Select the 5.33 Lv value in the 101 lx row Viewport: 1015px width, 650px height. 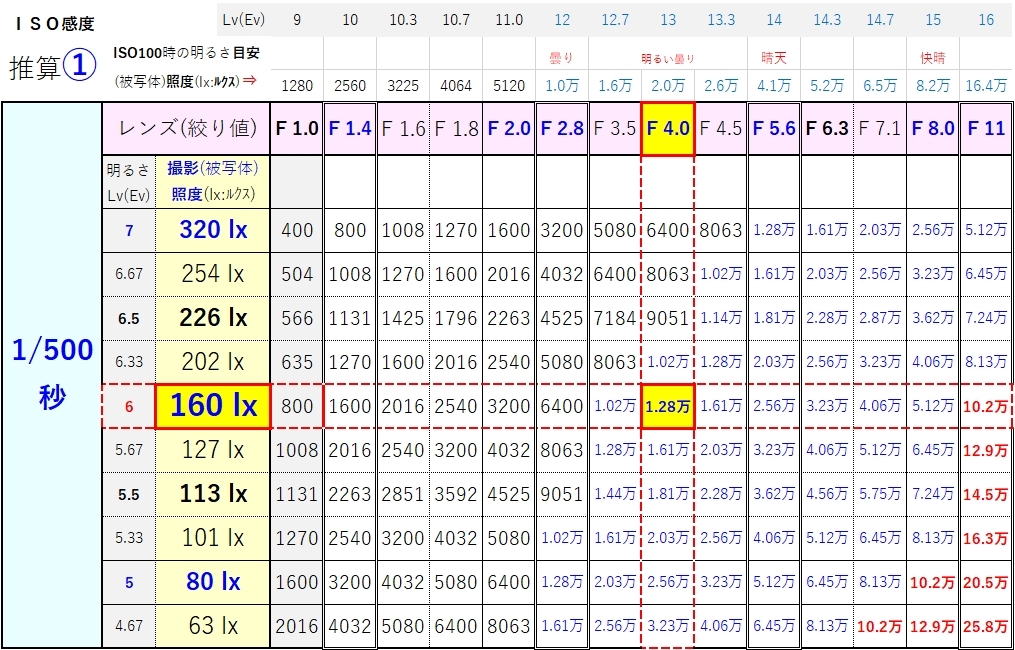coord(129,538)
